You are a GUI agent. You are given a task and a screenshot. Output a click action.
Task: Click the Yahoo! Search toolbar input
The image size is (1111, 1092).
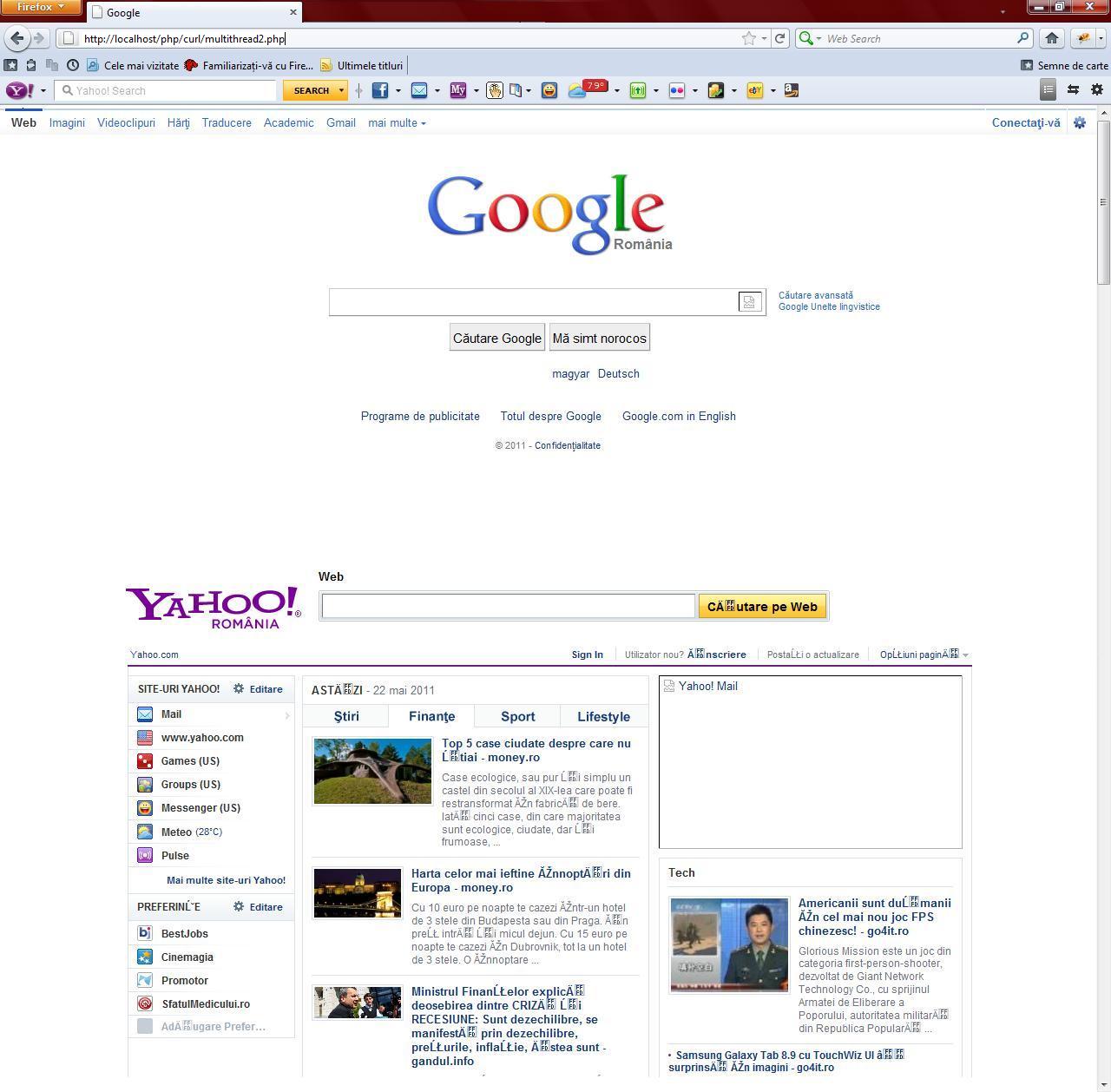[166, 90]
